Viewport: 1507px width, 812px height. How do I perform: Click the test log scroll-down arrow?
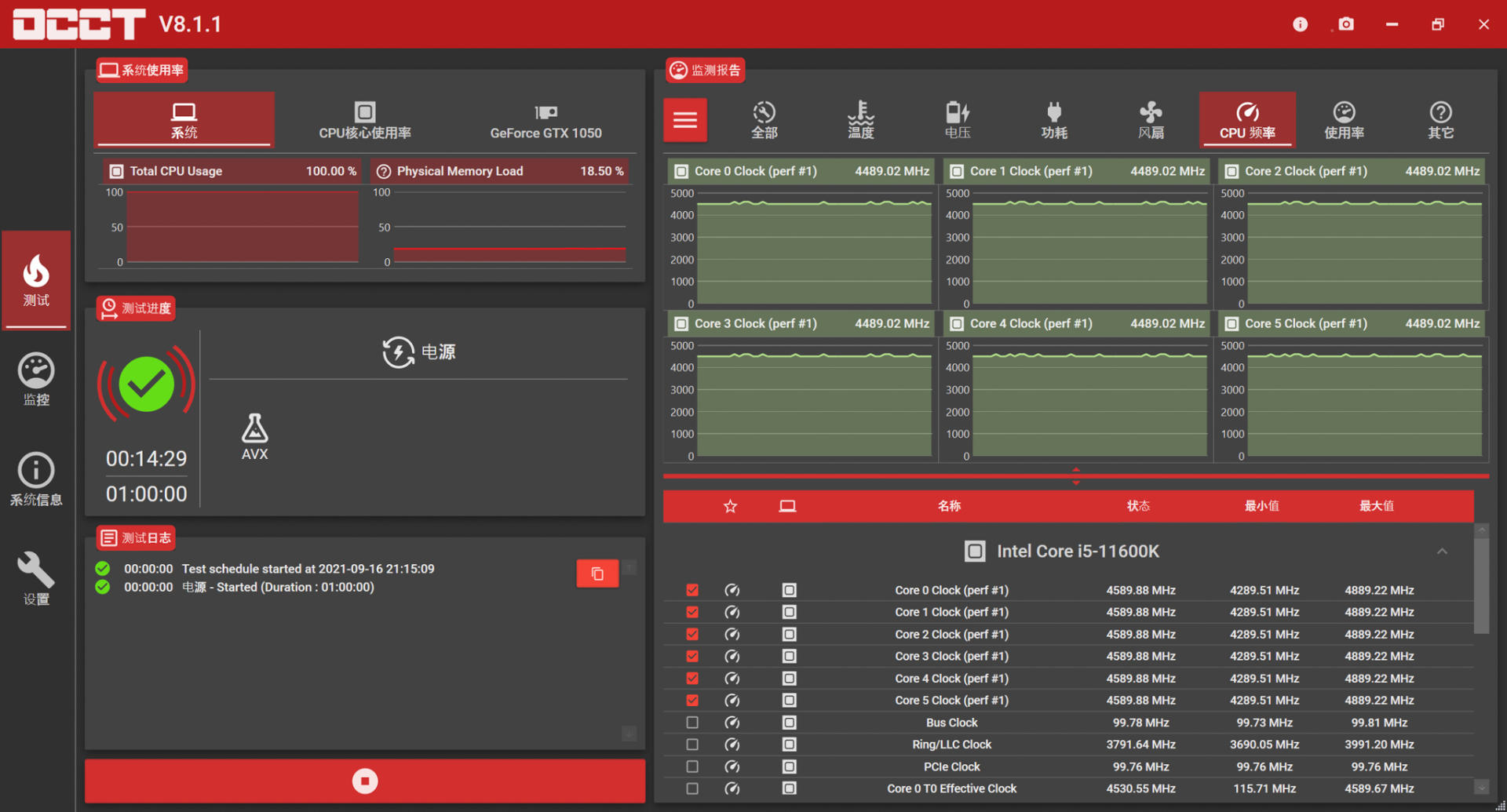coord(629,734)
